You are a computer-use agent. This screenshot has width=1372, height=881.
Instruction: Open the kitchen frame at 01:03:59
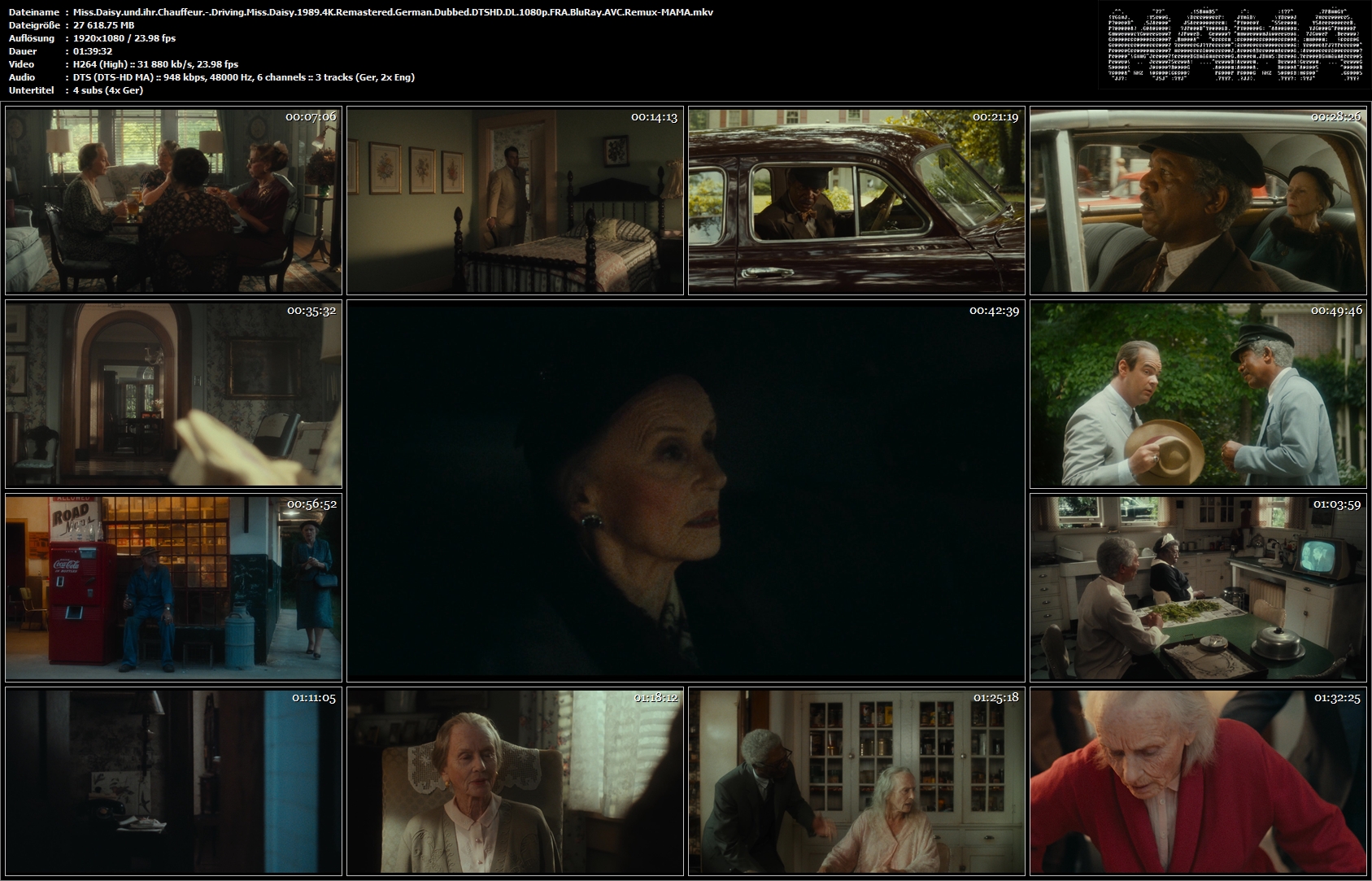coord(1198,587)
